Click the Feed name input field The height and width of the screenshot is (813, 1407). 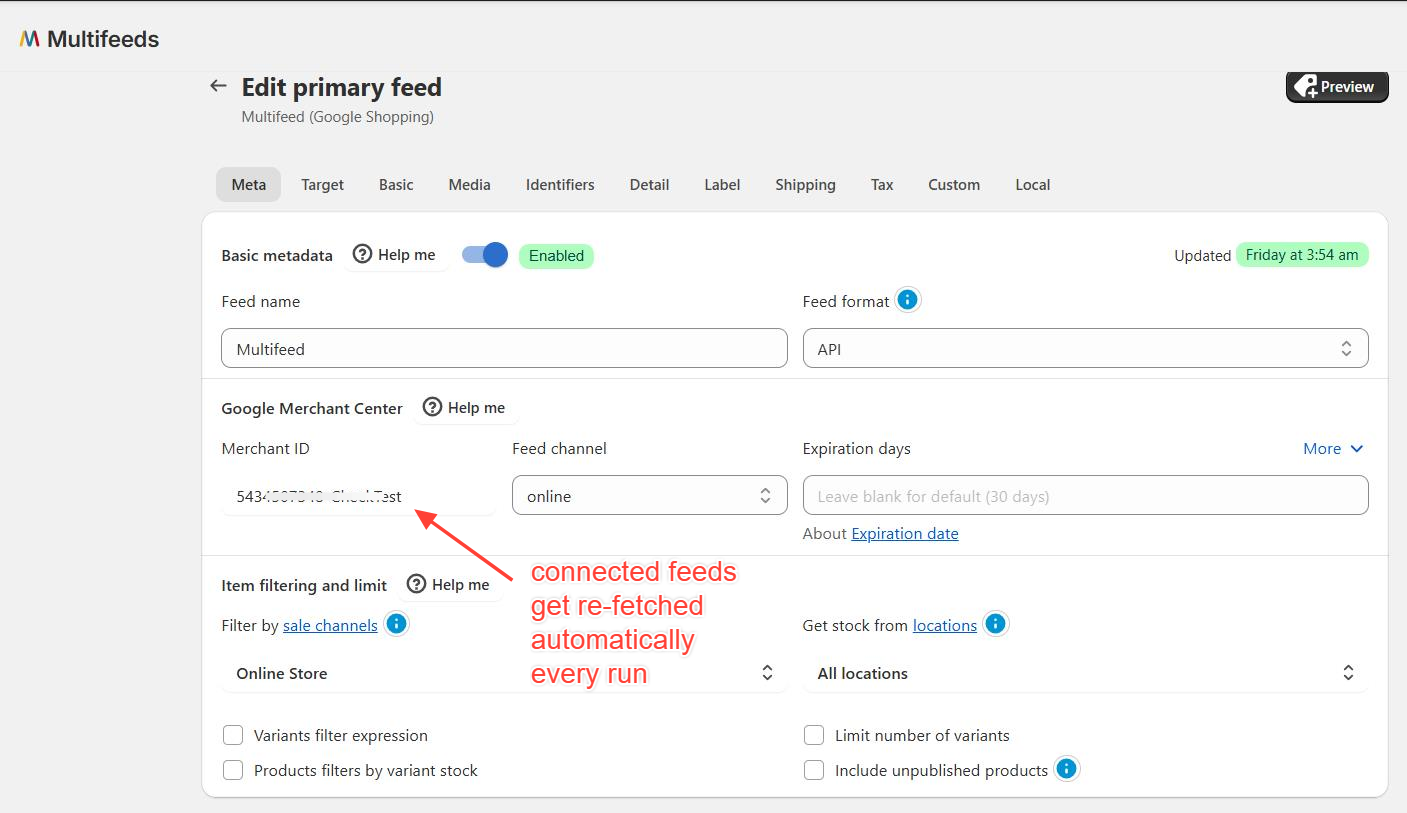[x=504, y=348]
